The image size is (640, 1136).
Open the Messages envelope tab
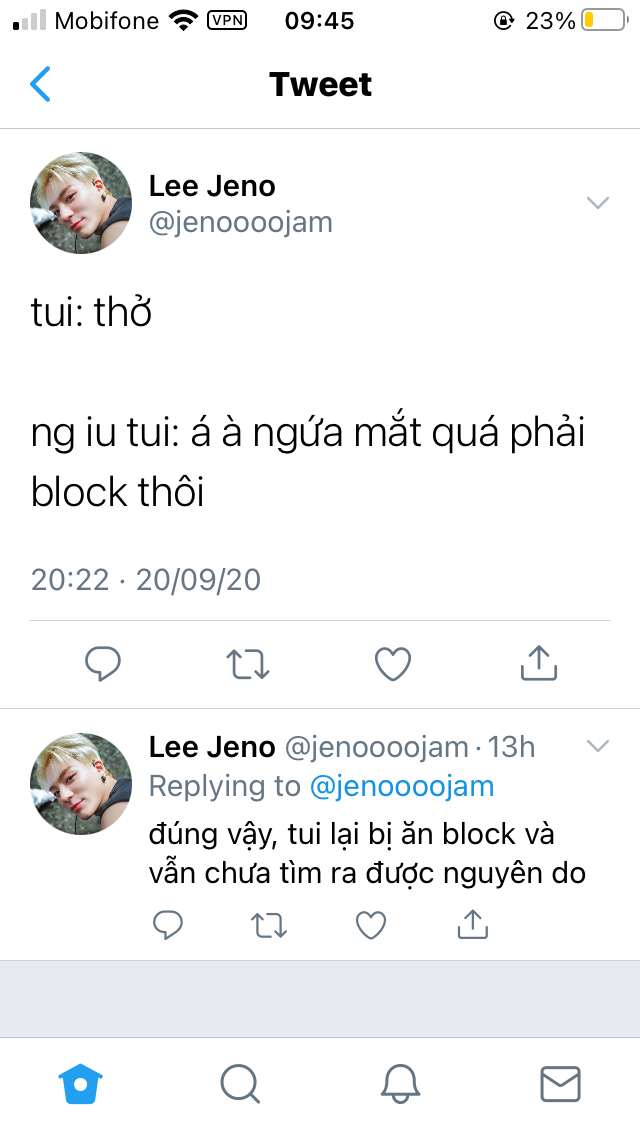[560, 1084]
